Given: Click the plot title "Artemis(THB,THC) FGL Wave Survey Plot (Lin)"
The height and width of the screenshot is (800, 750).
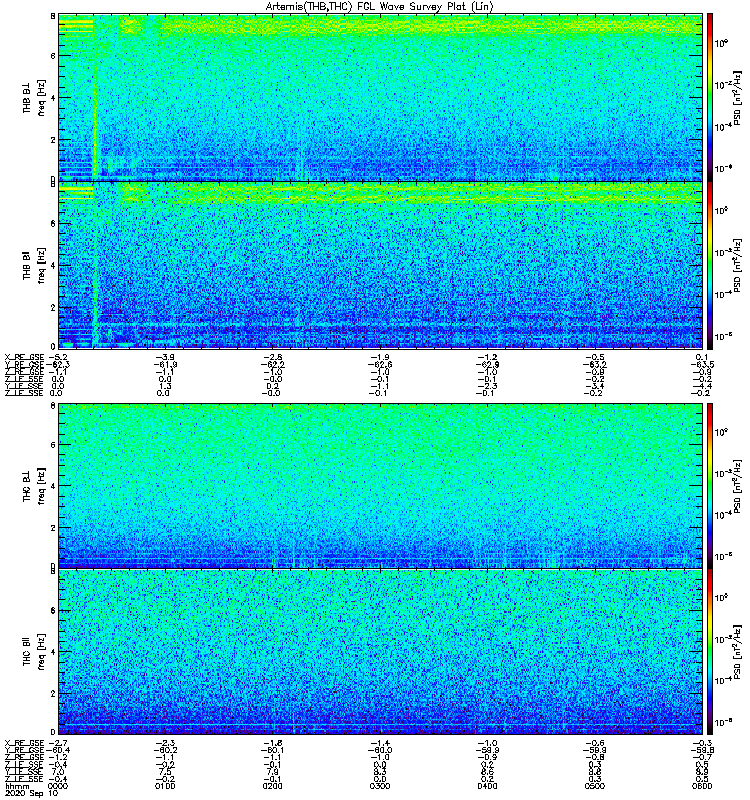Looking at the screenshot, I should click(379, 7).
